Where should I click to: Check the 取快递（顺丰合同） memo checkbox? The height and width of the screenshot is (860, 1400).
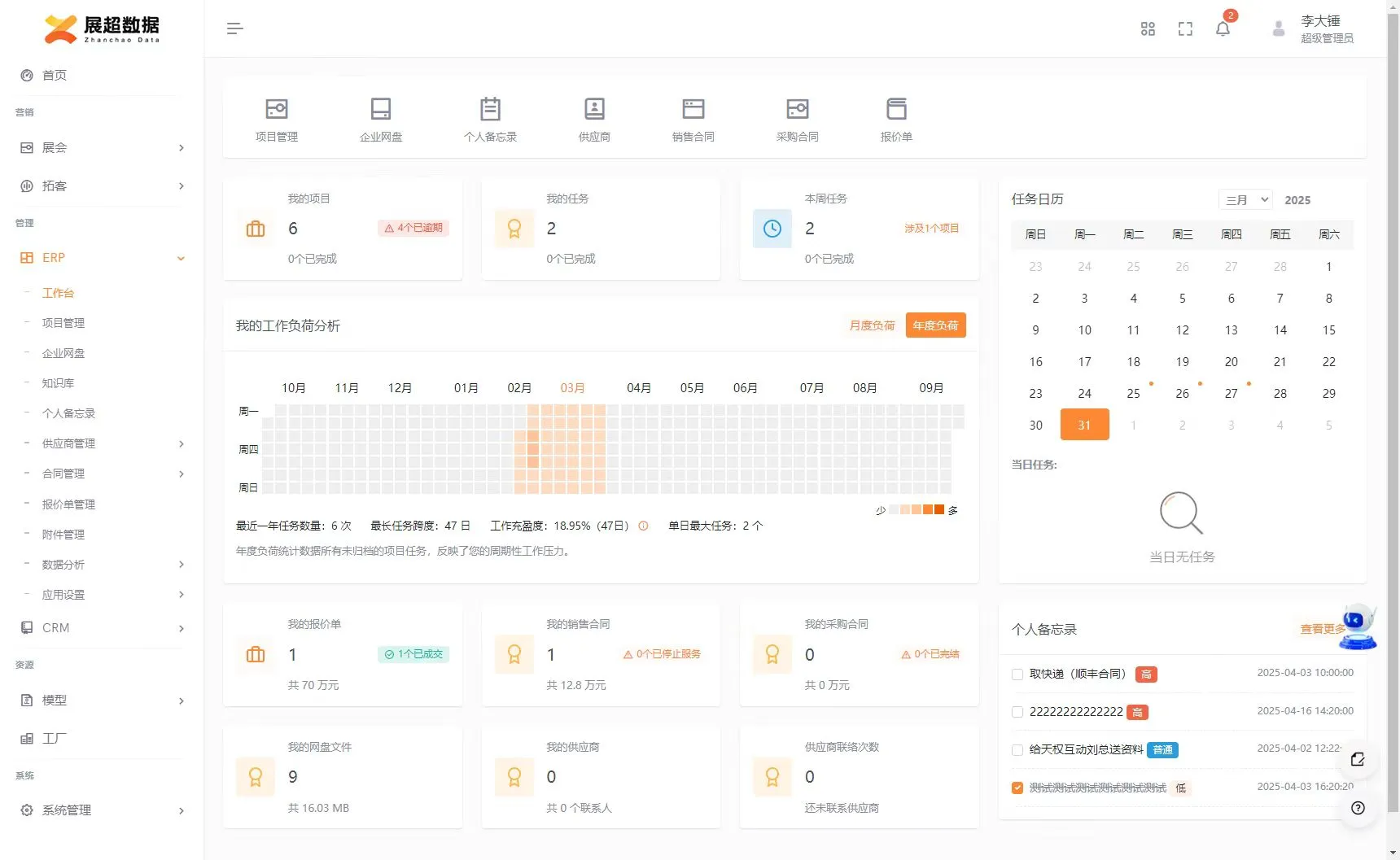pos(1017,674)
